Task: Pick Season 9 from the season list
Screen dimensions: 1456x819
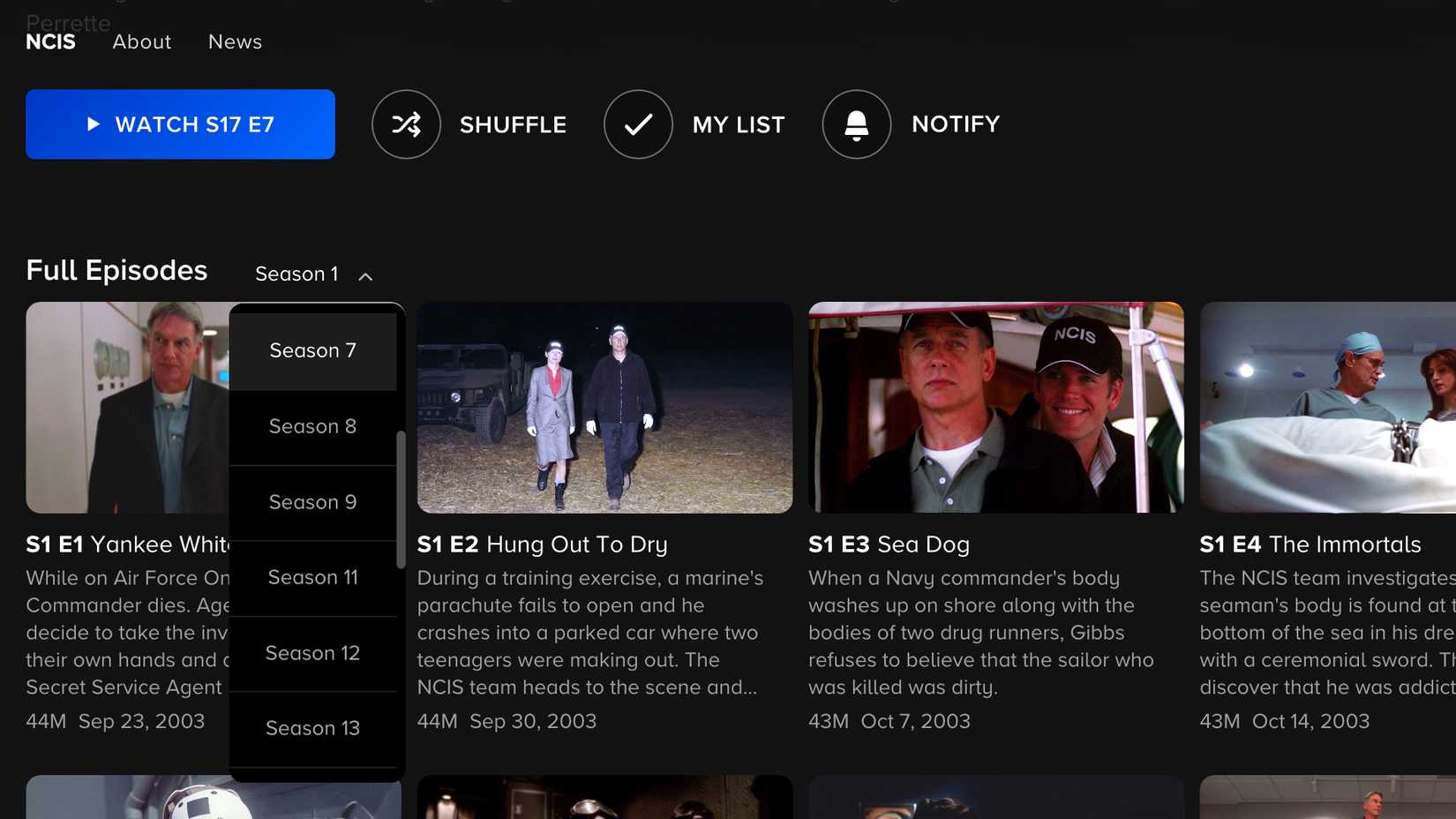Action: (x=312, y=503)
